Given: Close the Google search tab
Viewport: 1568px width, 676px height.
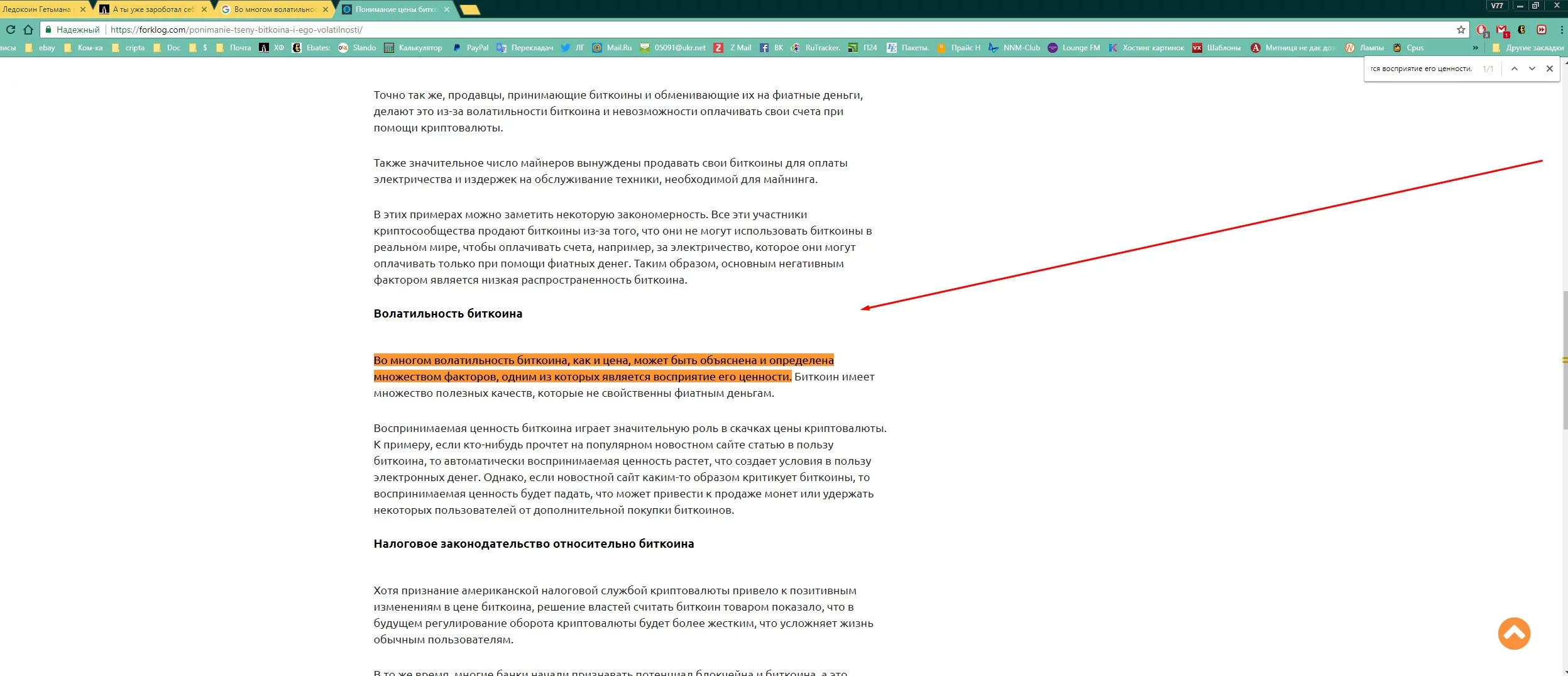Looking at the screenshot, I should [325, 9].
